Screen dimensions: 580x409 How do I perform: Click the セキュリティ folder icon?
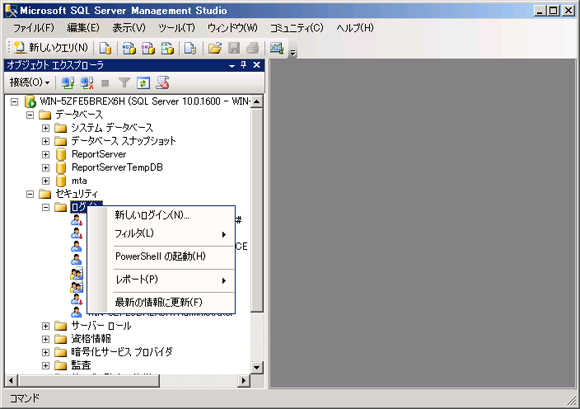pyautogui.click(x=45, y=194)
